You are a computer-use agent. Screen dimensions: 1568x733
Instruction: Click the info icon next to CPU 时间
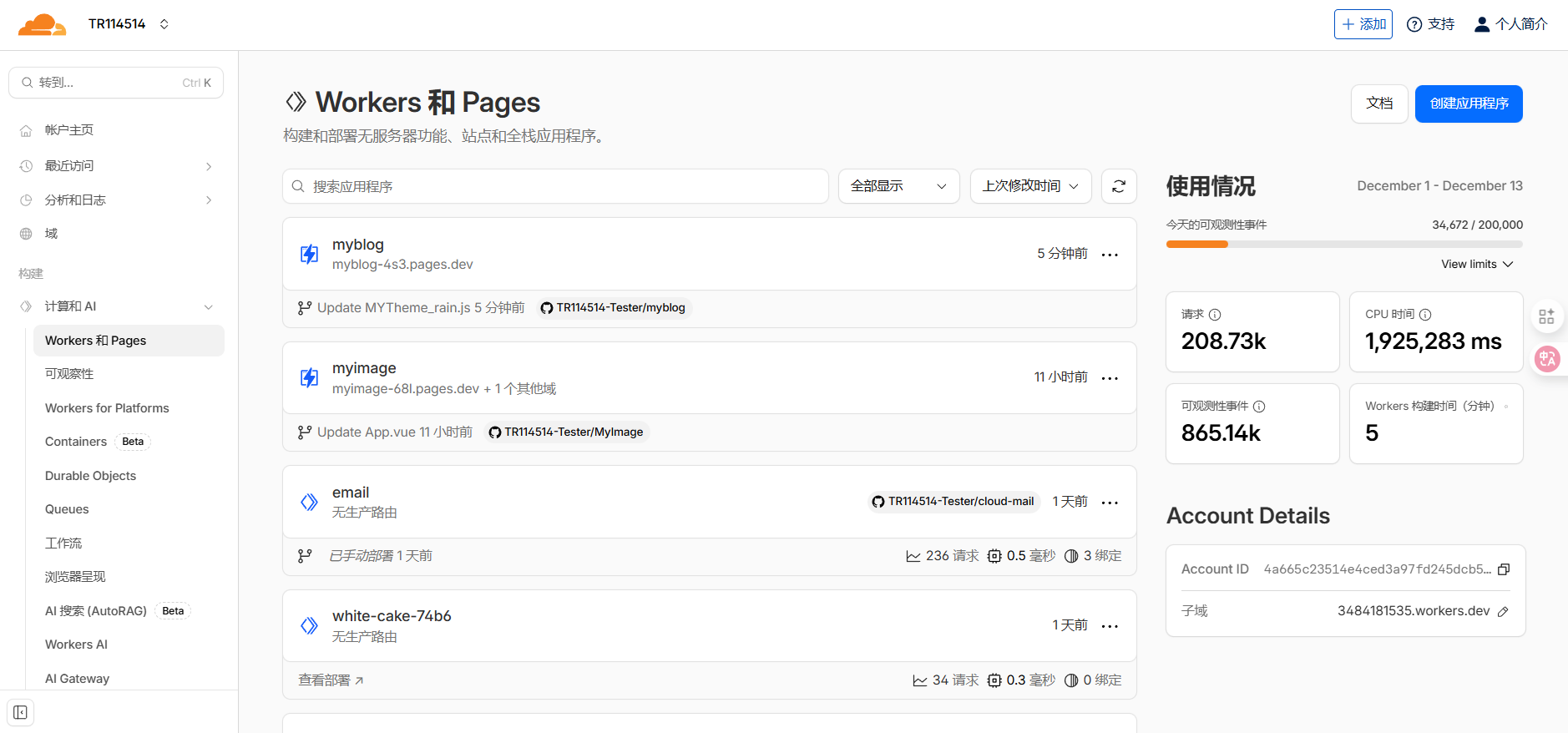1425,315
